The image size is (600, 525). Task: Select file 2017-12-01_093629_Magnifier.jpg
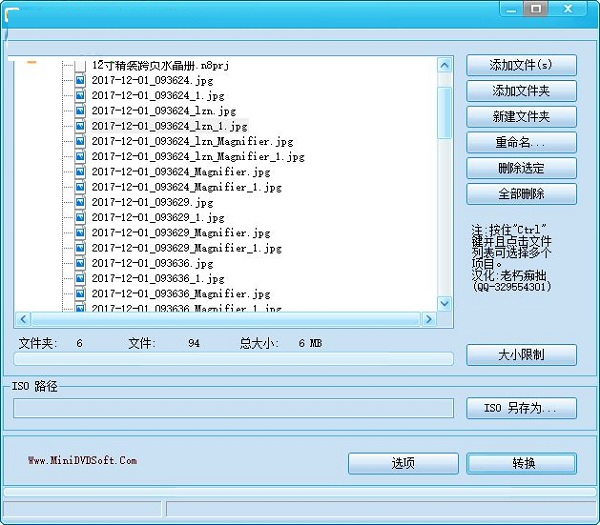tap(181, 233)
